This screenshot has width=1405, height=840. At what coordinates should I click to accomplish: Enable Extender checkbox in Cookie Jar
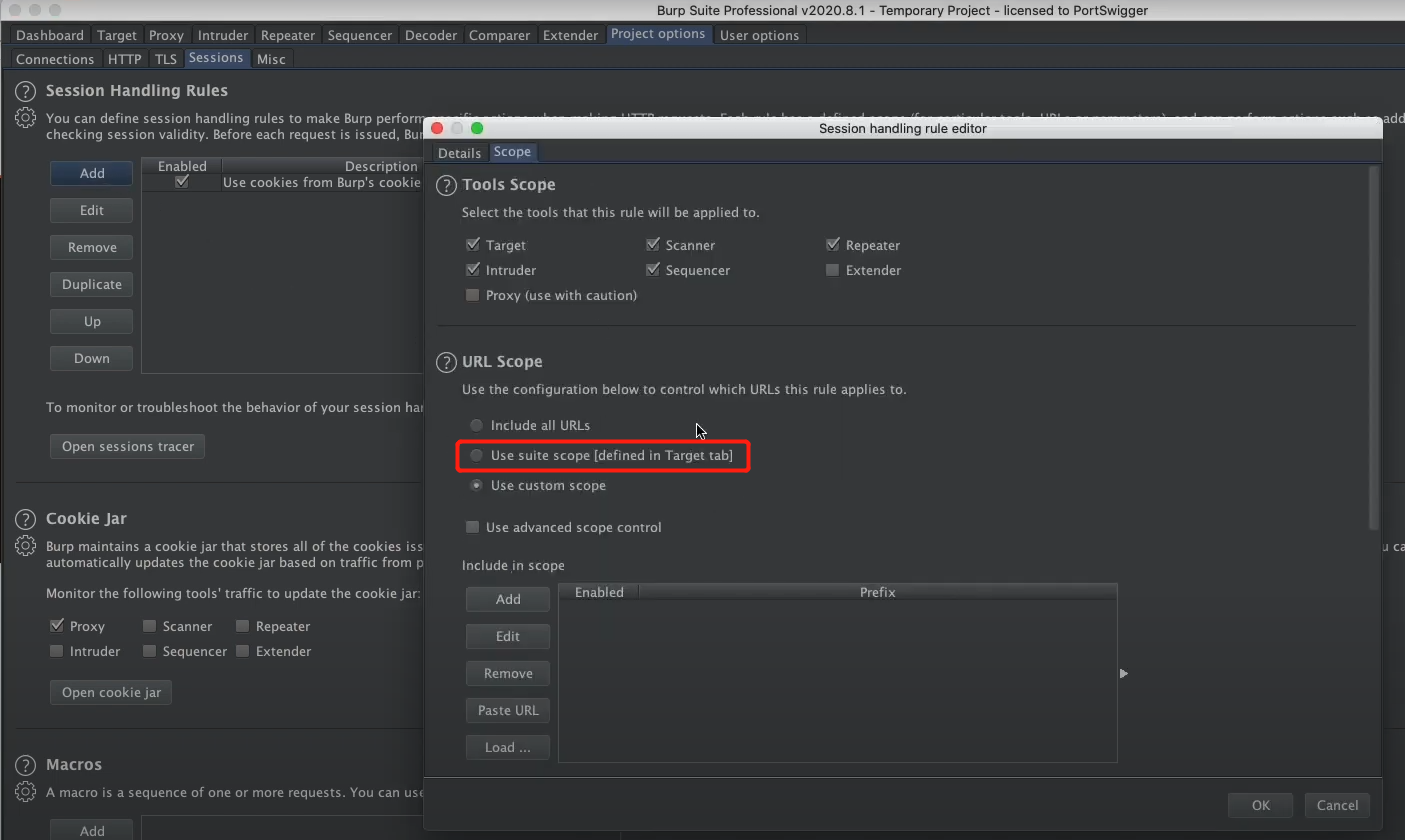point(242,651)
